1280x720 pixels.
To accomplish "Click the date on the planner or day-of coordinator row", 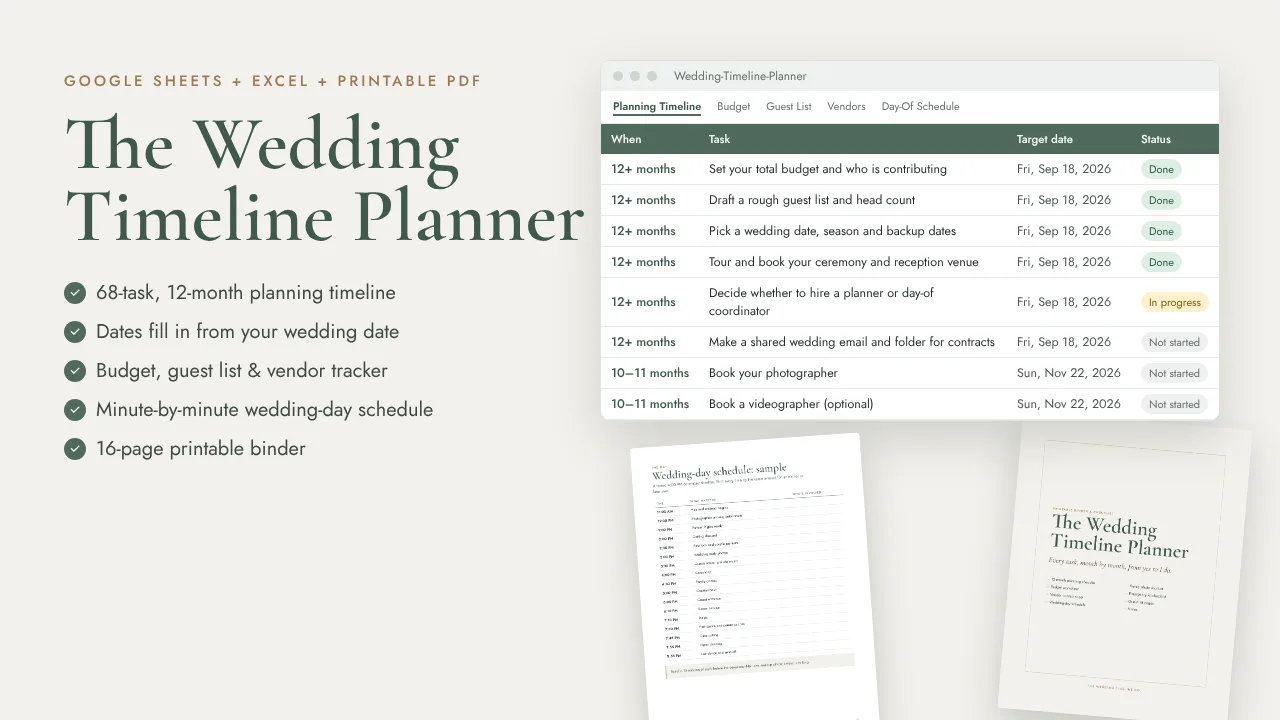I will tap(1064, 302).
